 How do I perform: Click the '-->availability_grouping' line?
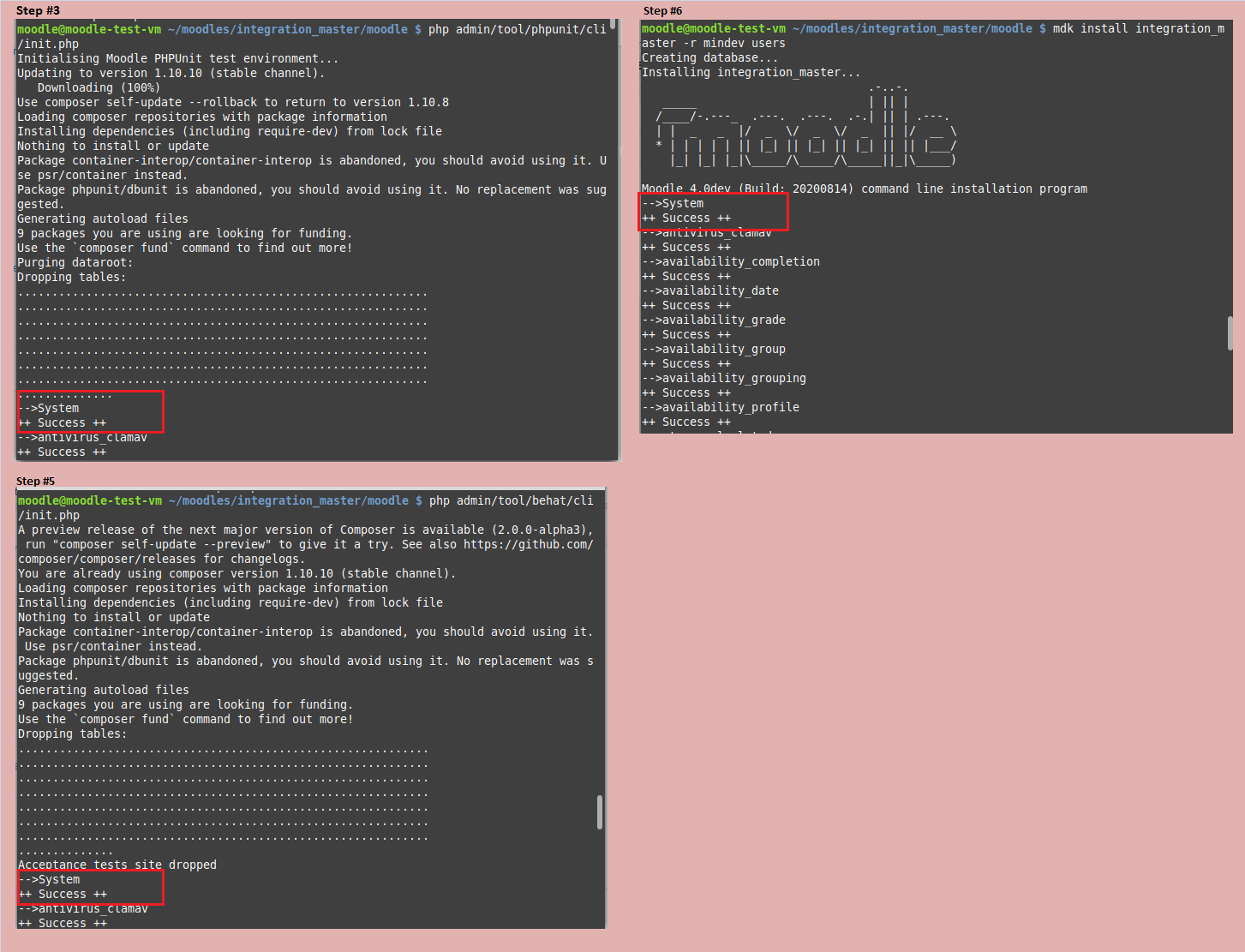coord(724,378)
